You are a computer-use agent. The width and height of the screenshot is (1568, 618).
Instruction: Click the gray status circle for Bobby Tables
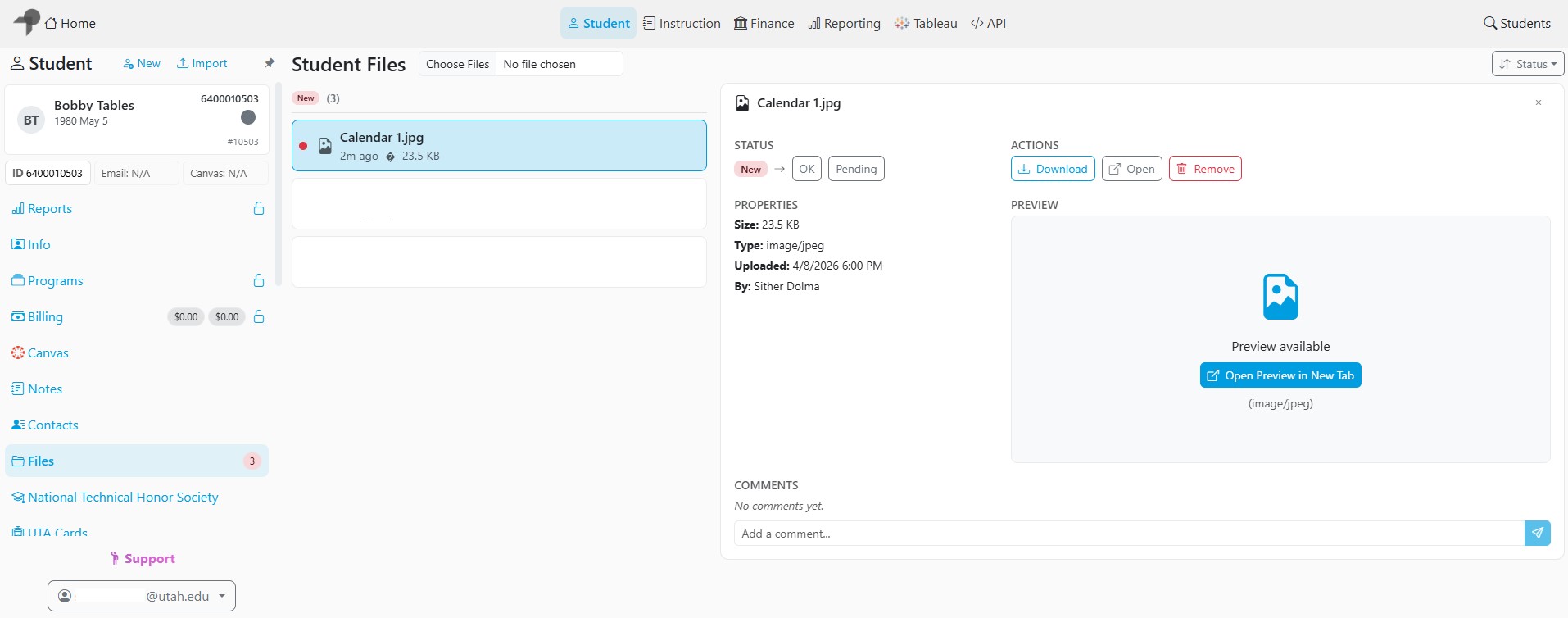pyautogui.click(x=248, y=117)
